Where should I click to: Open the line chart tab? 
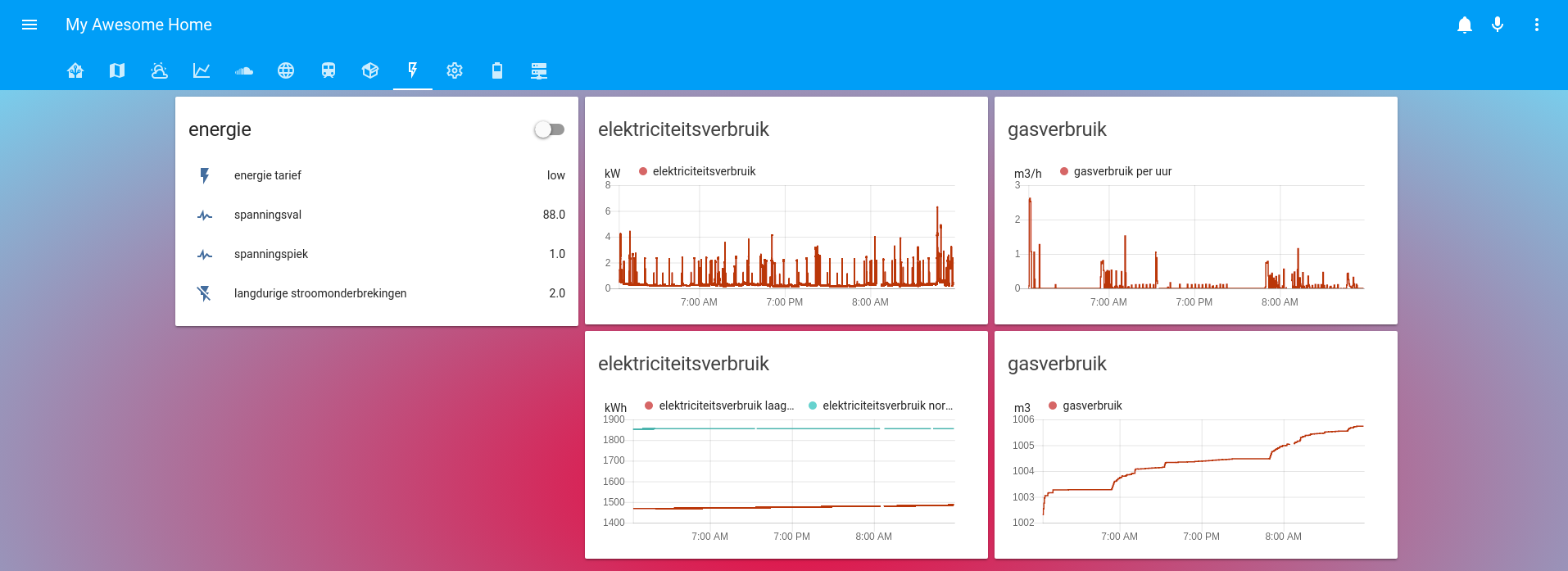point(202,70)
